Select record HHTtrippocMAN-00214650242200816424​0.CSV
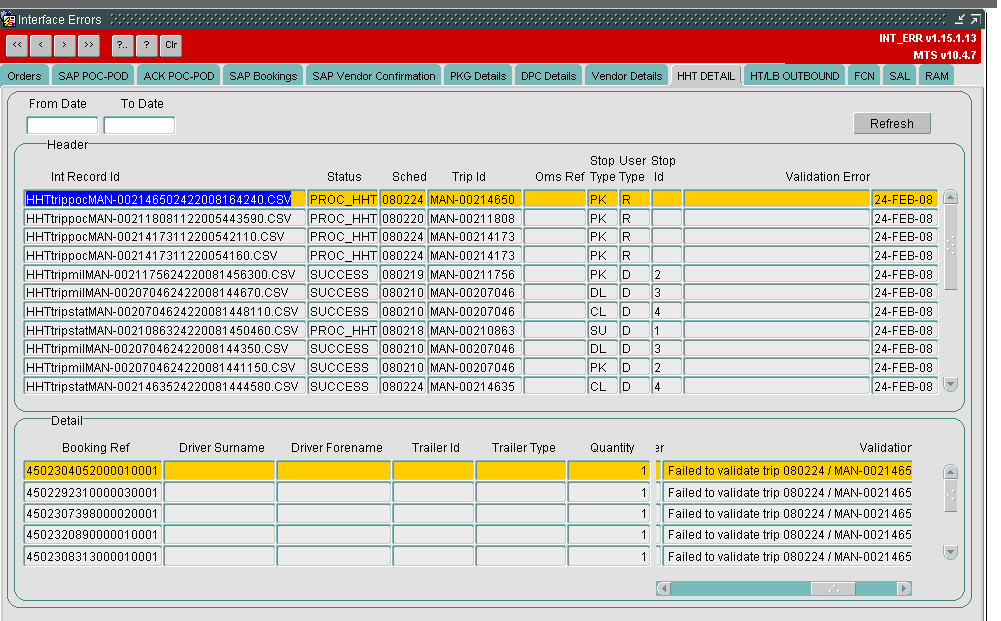This screenshot has height=621, width=1001. click(165, 199)
